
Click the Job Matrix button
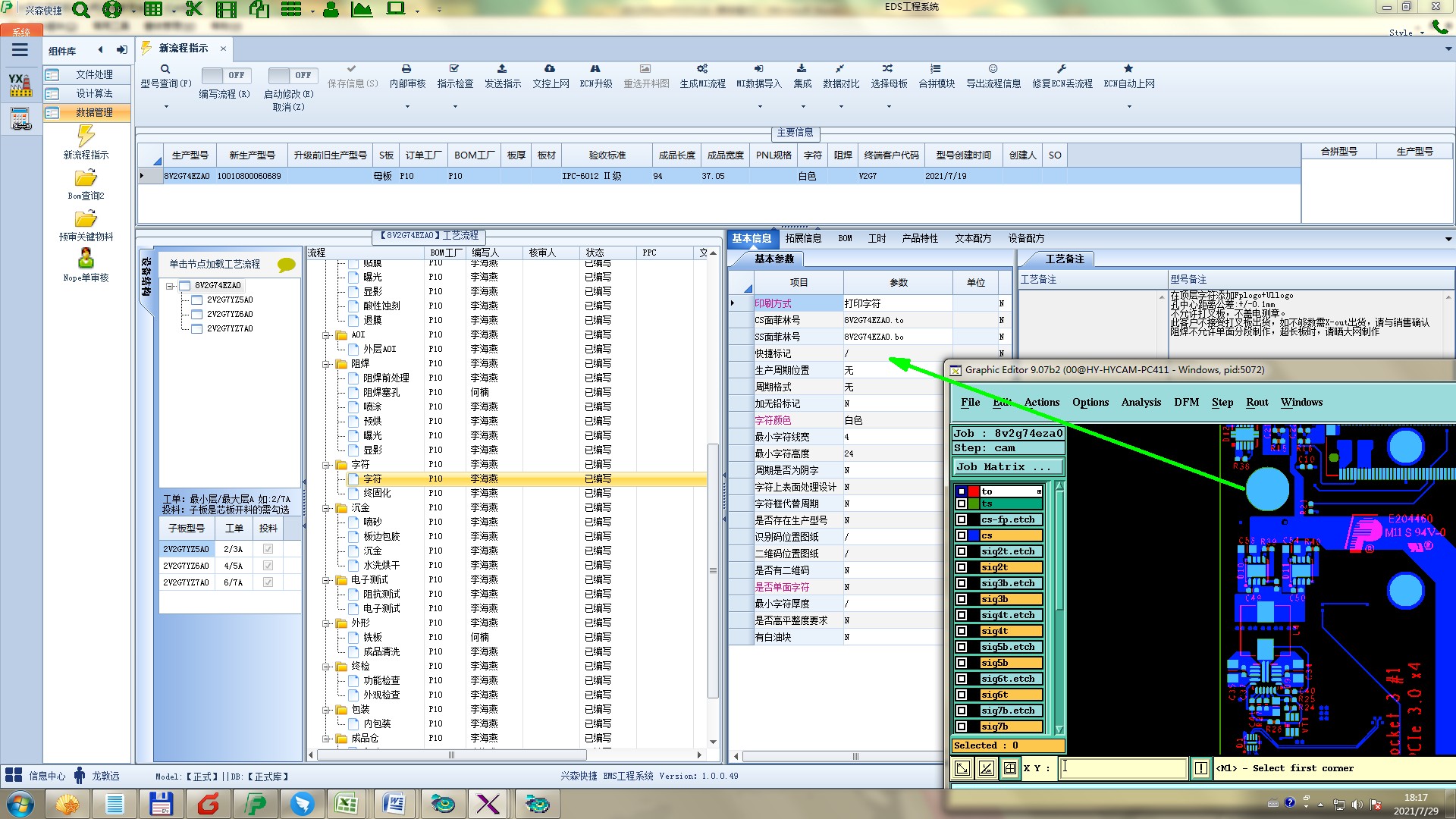click(1007, 467)
